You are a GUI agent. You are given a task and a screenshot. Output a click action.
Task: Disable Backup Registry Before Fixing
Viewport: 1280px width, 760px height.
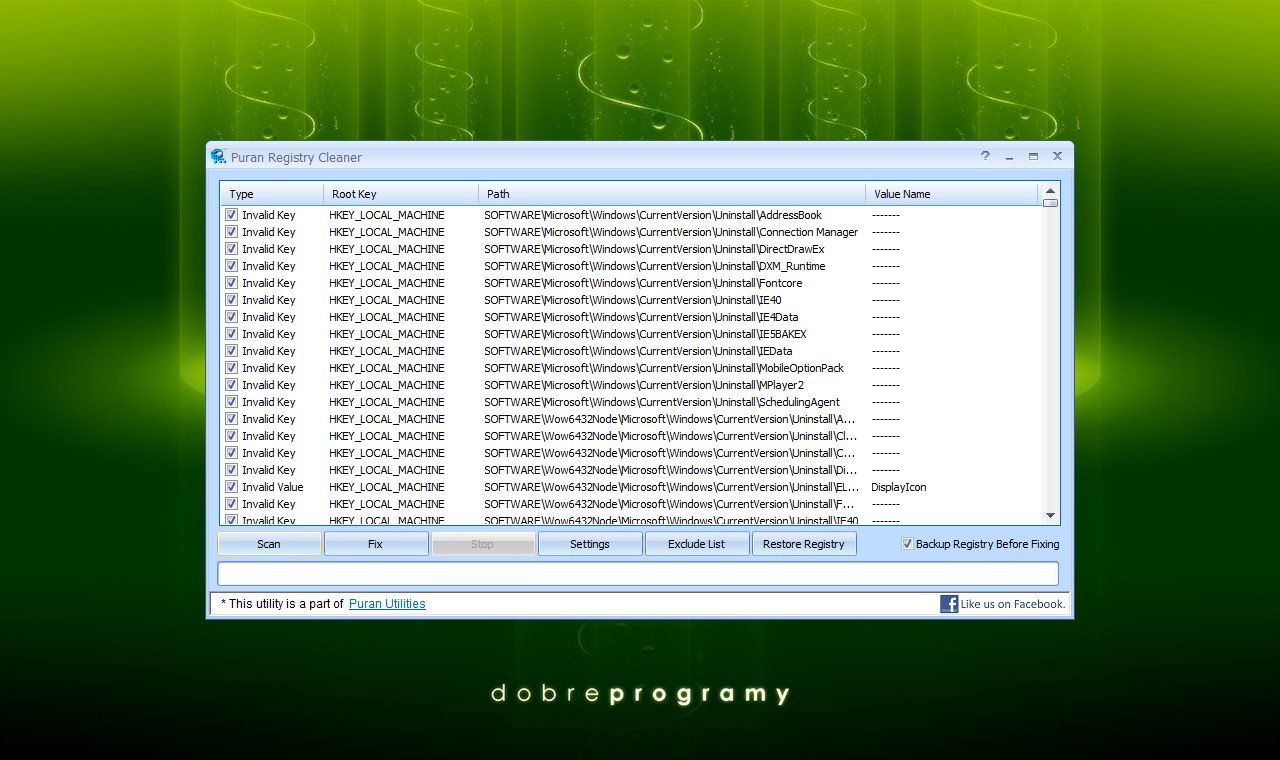point(907,544)
